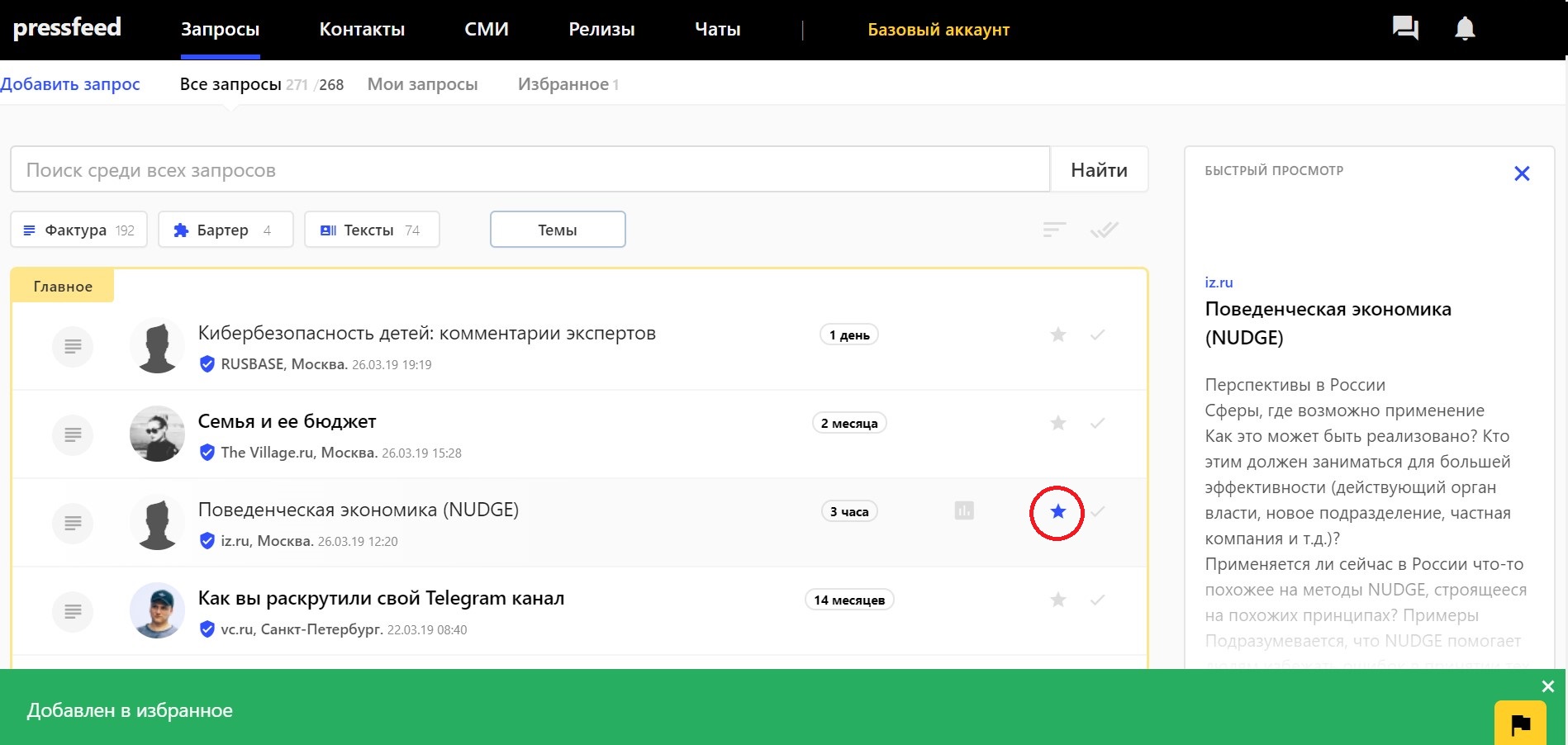Open the notifications bell
The width and height of the screenshot is (1568, 745).
(x=1465, y=29)
